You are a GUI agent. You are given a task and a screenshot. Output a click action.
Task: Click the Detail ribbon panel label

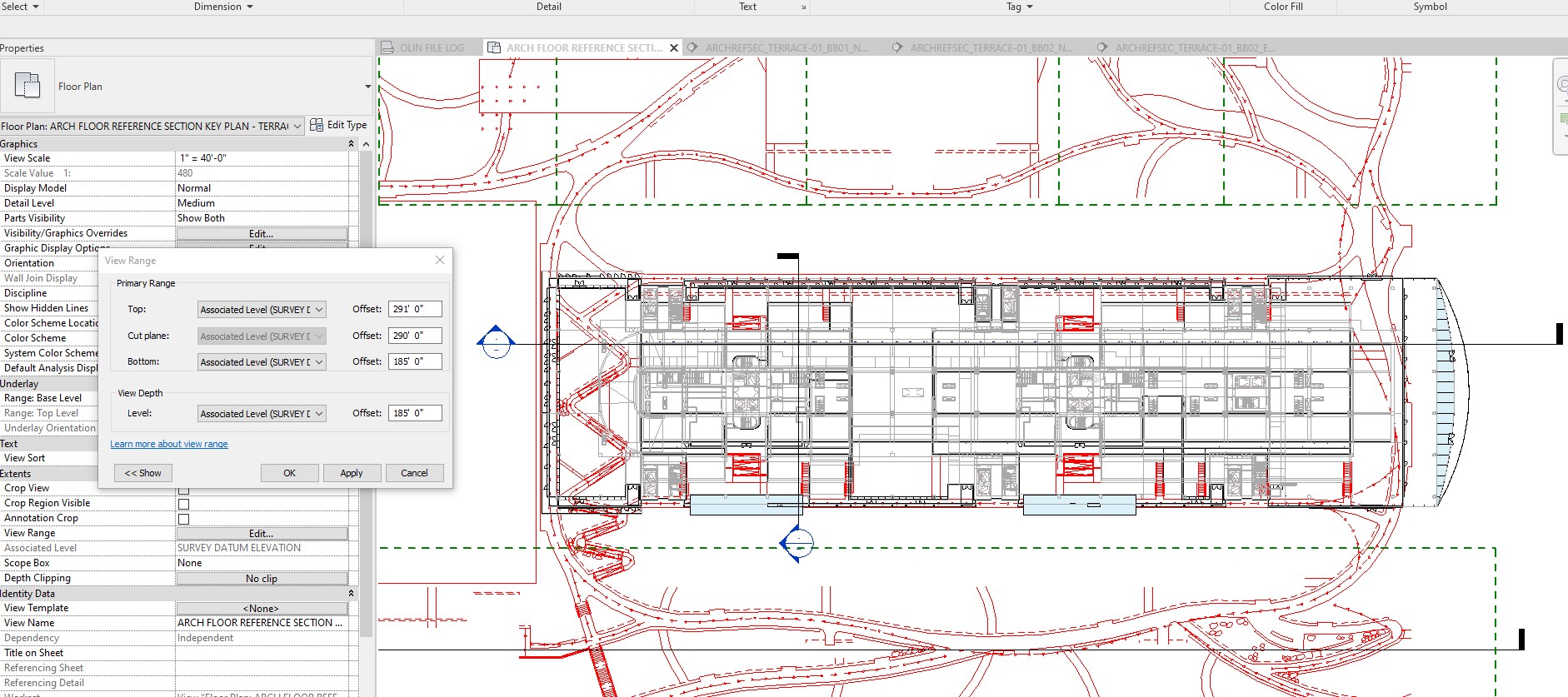(x=549, y=7)
